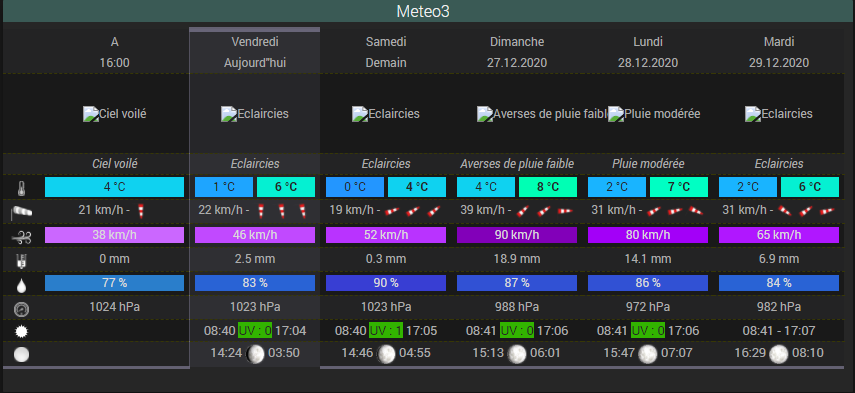Screen dimensions: 855x393
Task: Click the water drop humidity icon
Action: [21, 284]
